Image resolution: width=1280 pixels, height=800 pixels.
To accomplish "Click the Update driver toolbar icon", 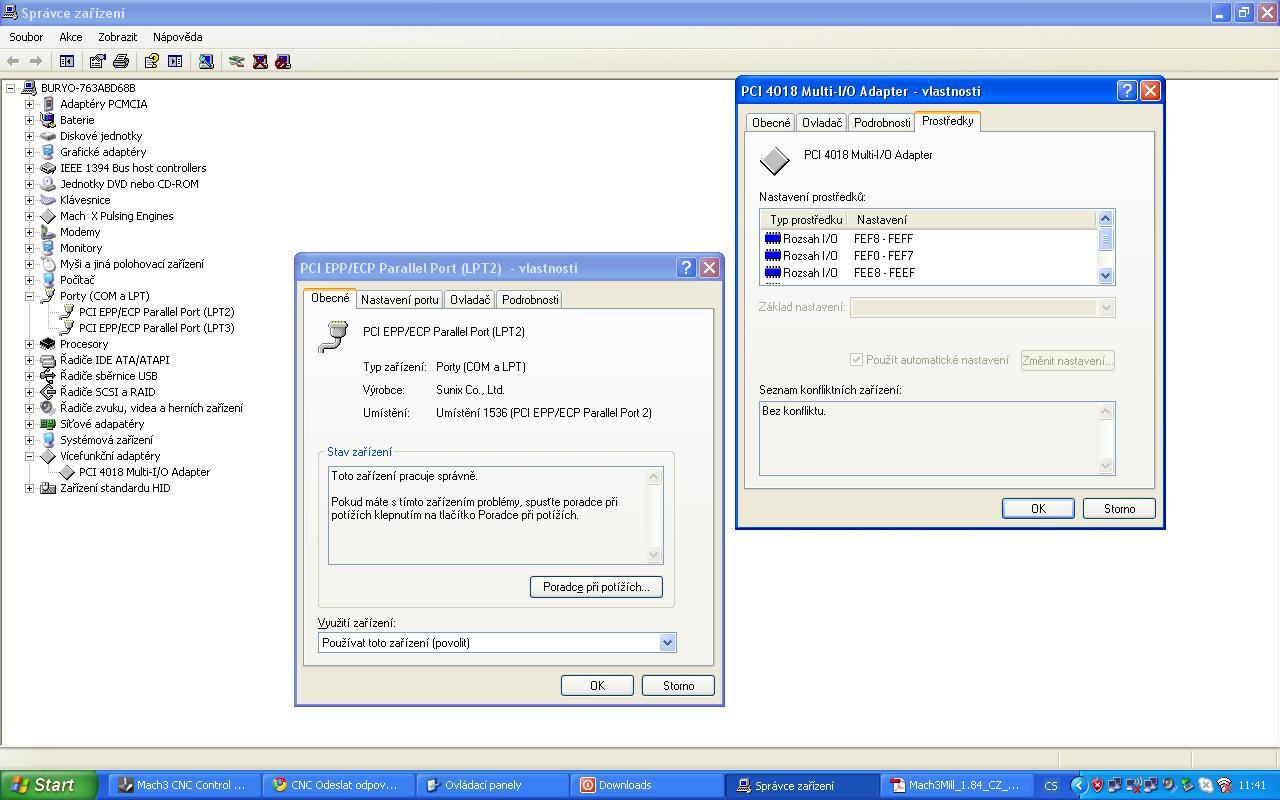I will (x=237, y=61).
